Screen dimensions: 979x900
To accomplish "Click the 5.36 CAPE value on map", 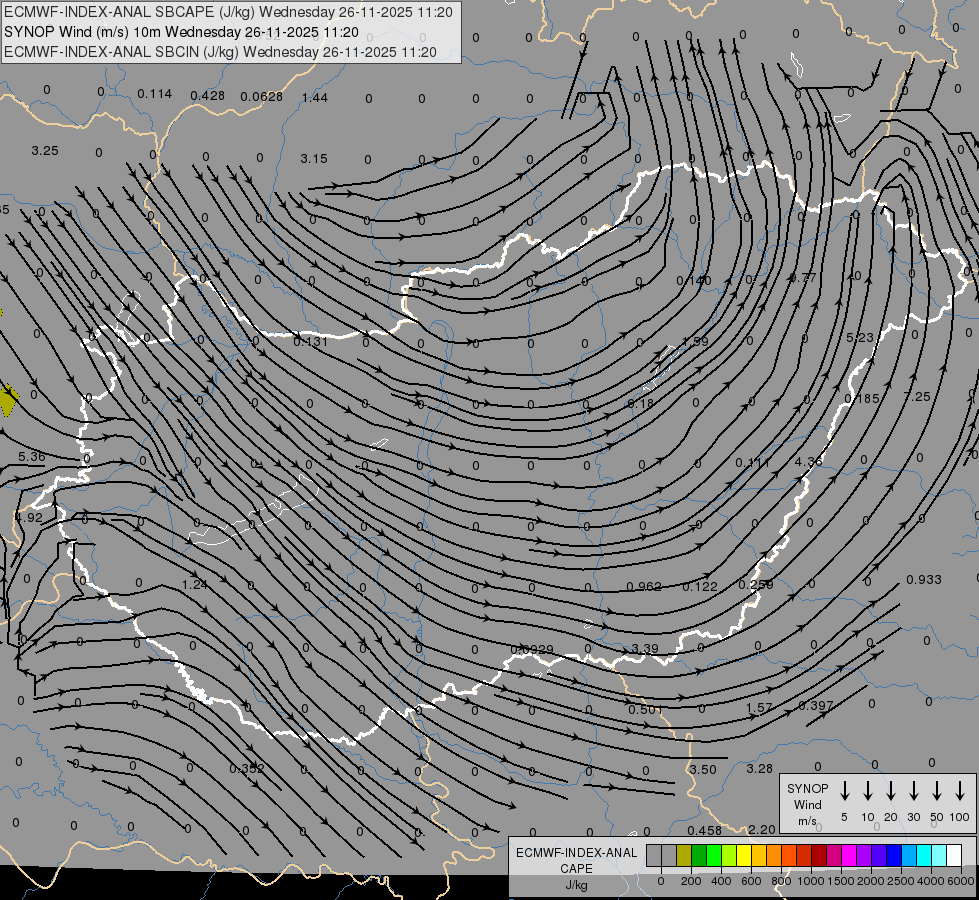I will pos(32,457).
